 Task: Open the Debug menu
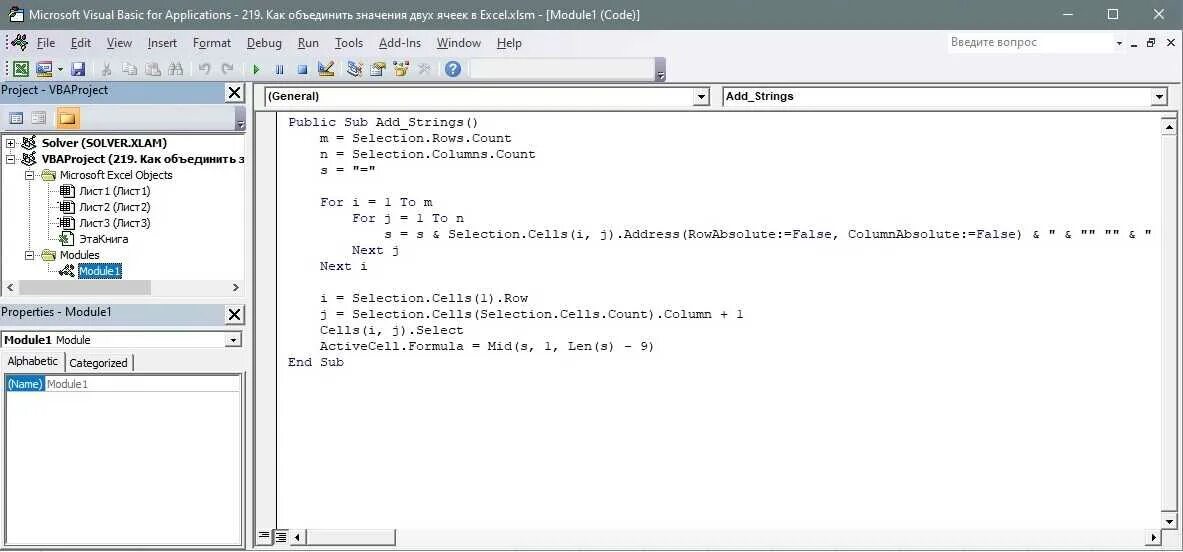pos(264,43)
